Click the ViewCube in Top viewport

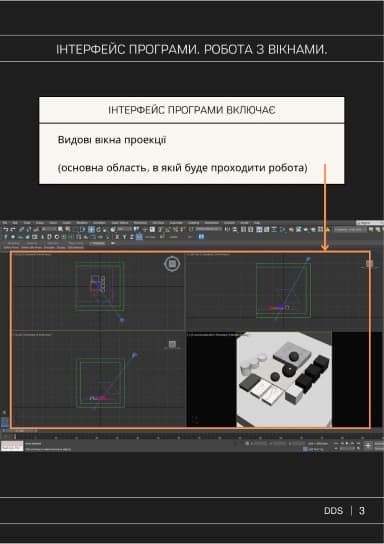(172, 264)
